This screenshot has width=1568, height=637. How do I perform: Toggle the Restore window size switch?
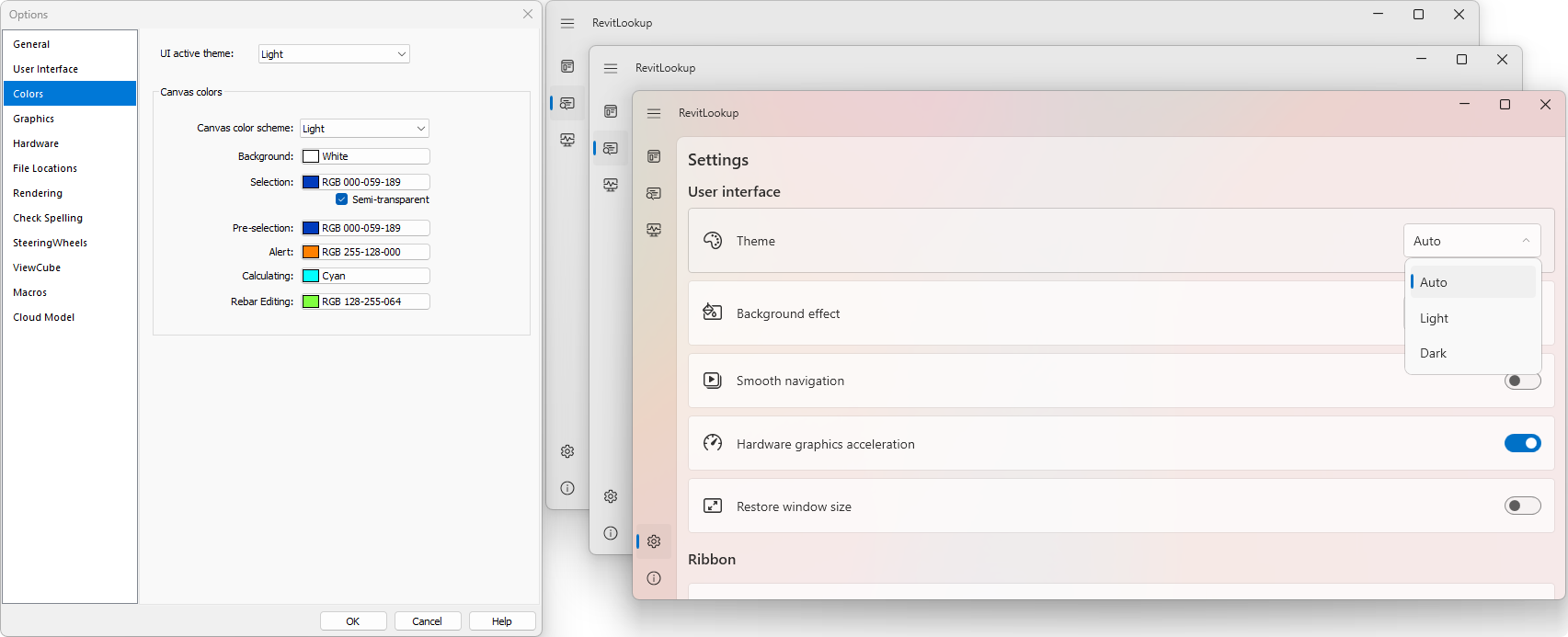(x=1522, y=506)
